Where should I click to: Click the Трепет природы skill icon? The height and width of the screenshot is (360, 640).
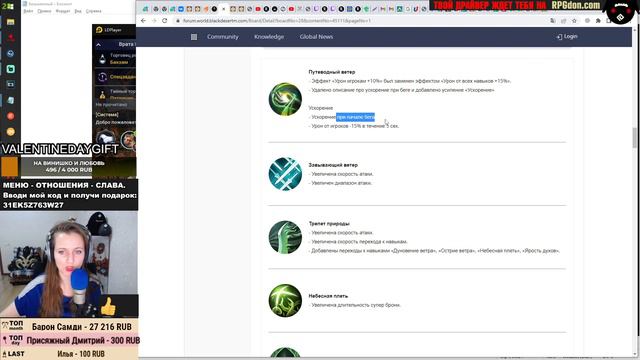click(x=285, y=237)
